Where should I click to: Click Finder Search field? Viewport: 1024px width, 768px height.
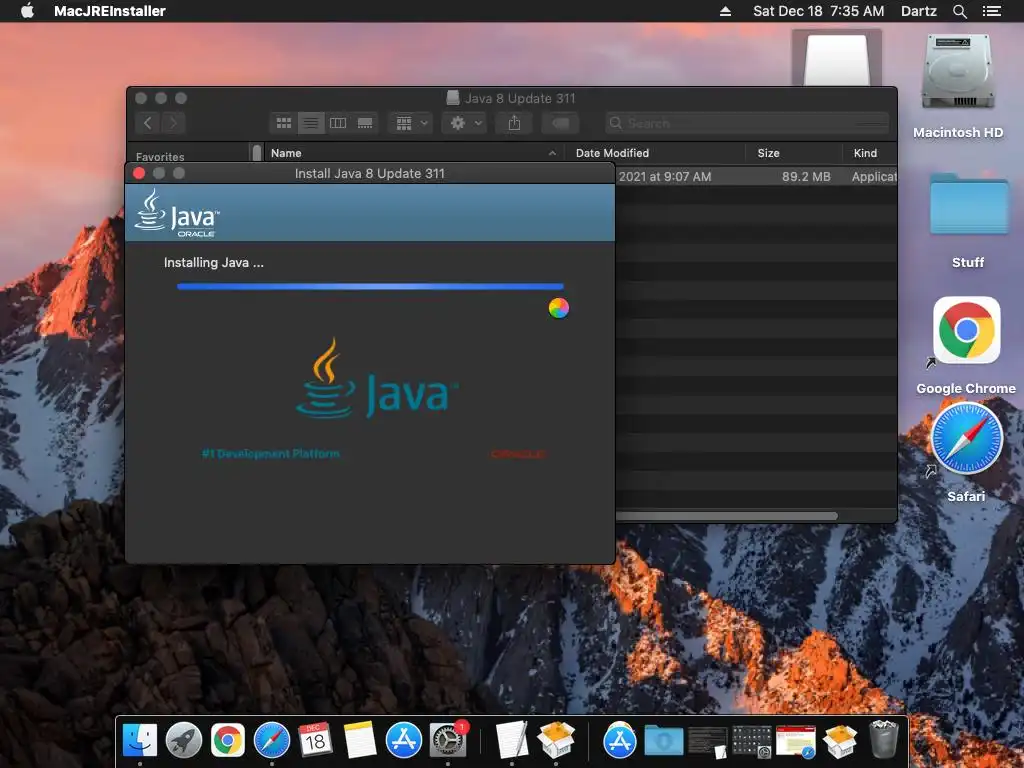[x=746, y=123]
